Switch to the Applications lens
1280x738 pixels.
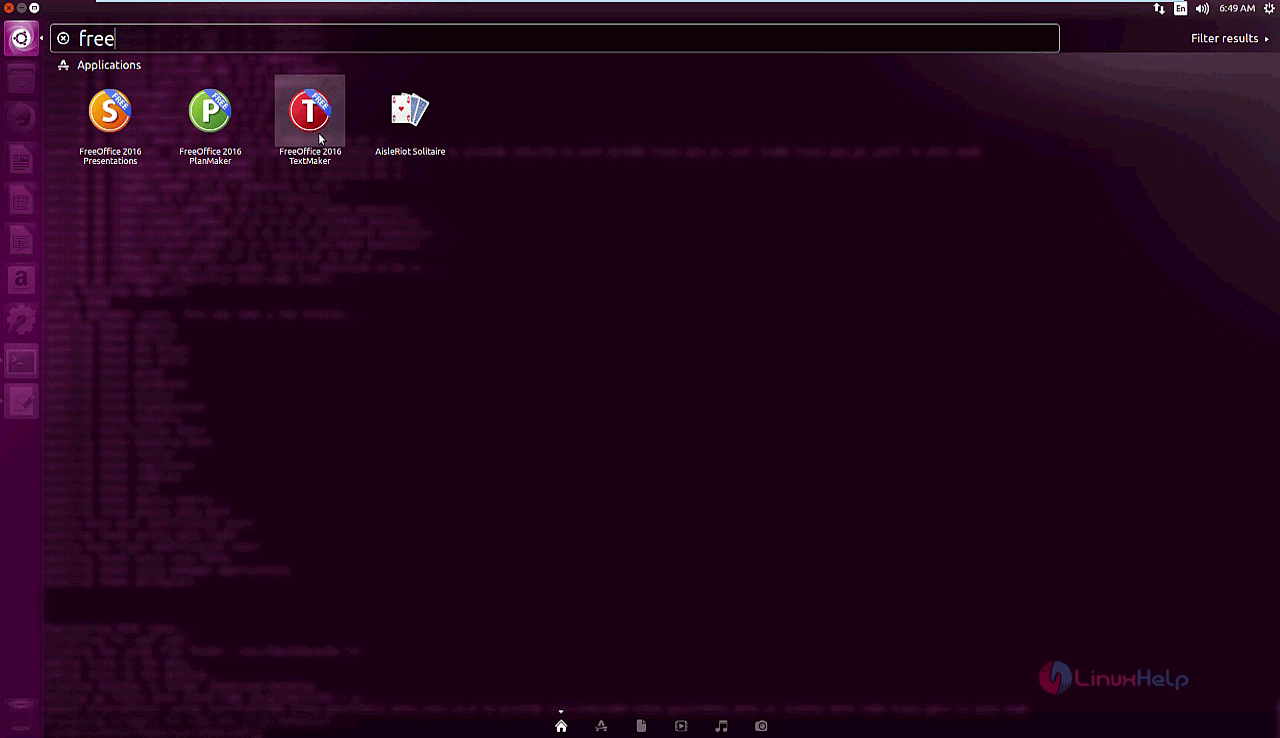tap(601, 726)
